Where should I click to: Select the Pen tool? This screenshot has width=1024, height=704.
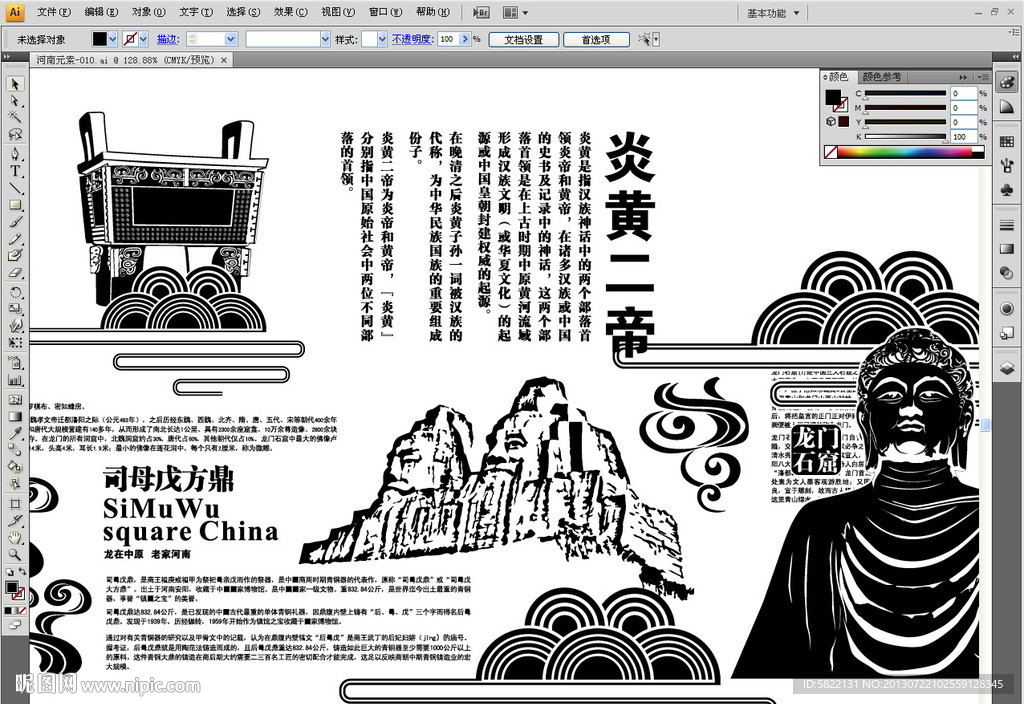pyautogui.click(x=14, y=153)
